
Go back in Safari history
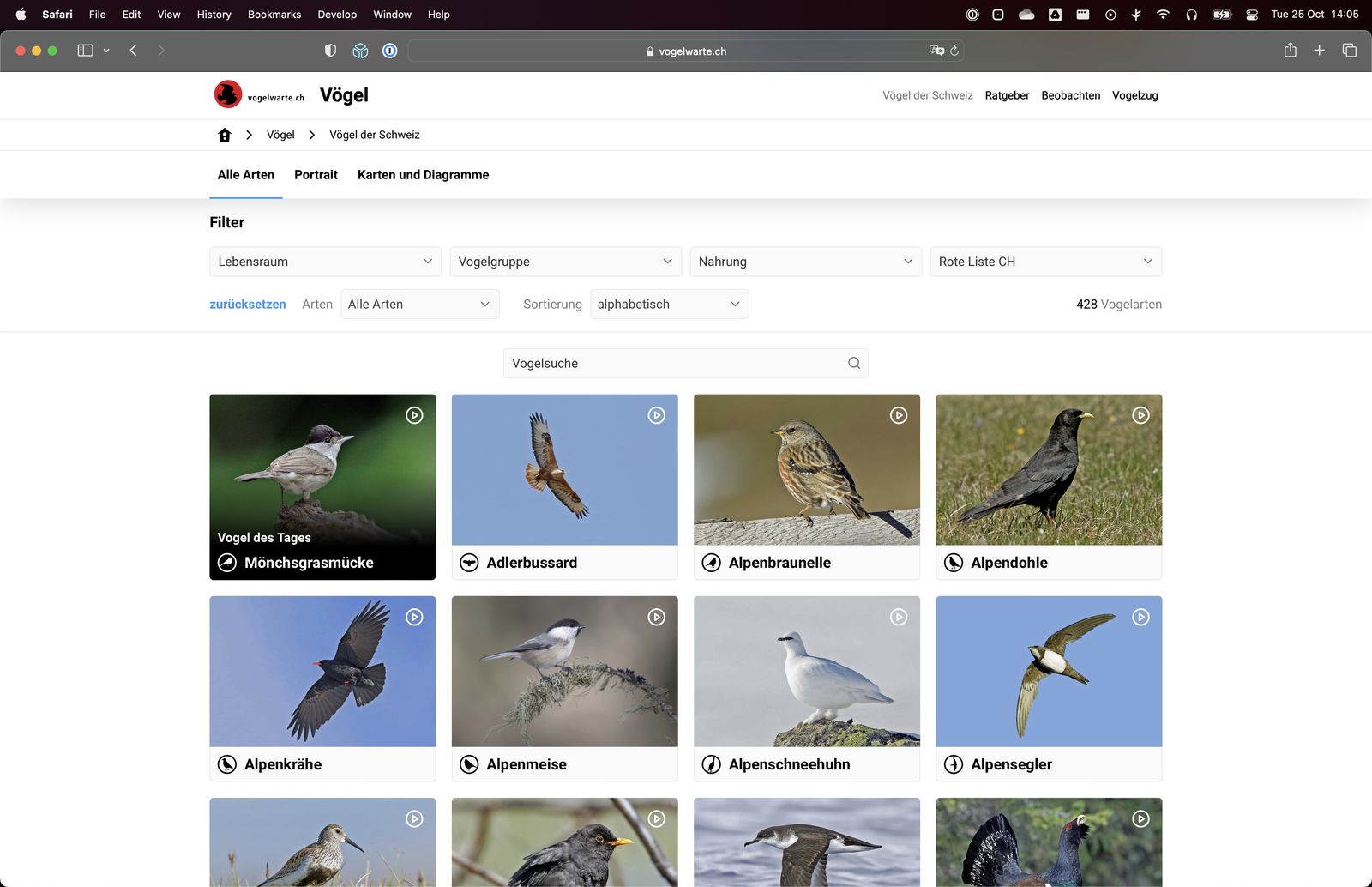pos(134,51)
